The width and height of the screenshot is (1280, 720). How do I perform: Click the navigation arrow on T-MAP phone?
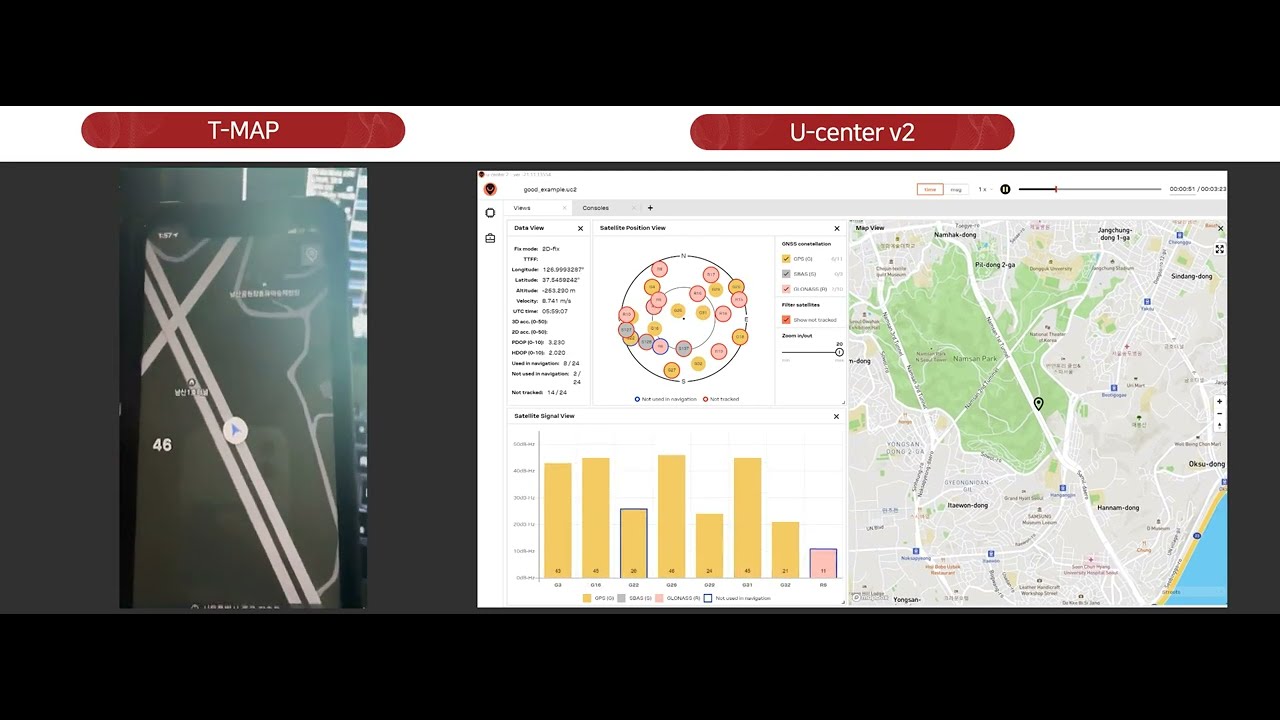click(x=234, y=430)
